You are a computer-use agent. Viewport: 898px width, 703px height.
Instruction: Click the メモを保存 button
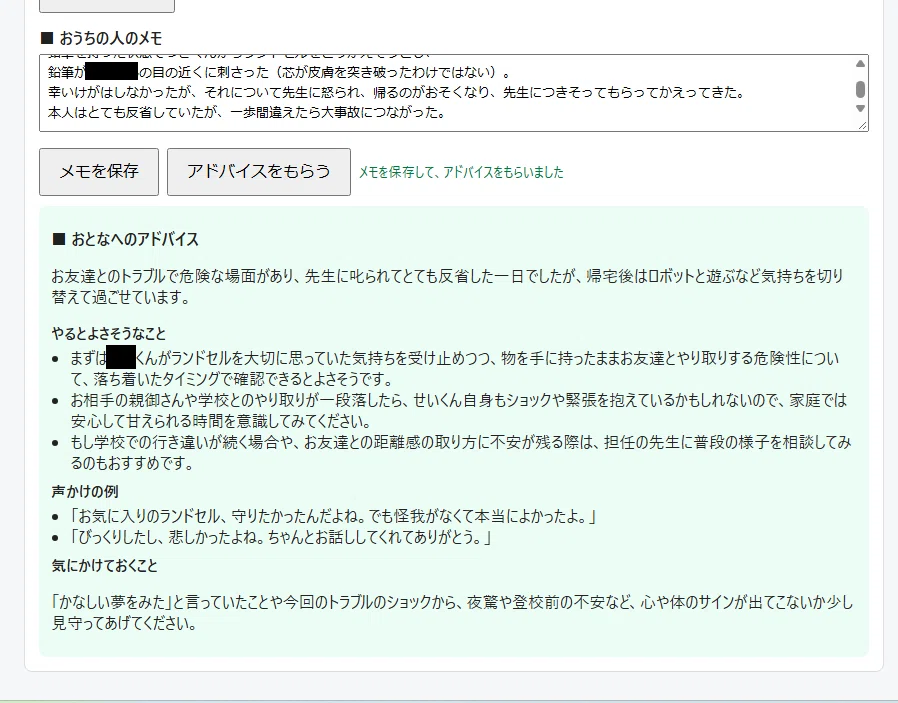point(99,172)
